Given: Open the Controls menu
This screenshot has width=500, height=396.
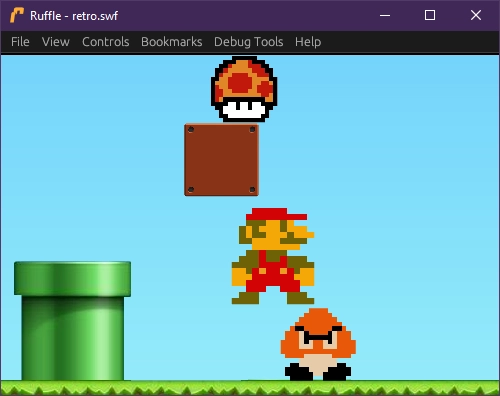Looking at the screenshot, I should tap(106, 42).
